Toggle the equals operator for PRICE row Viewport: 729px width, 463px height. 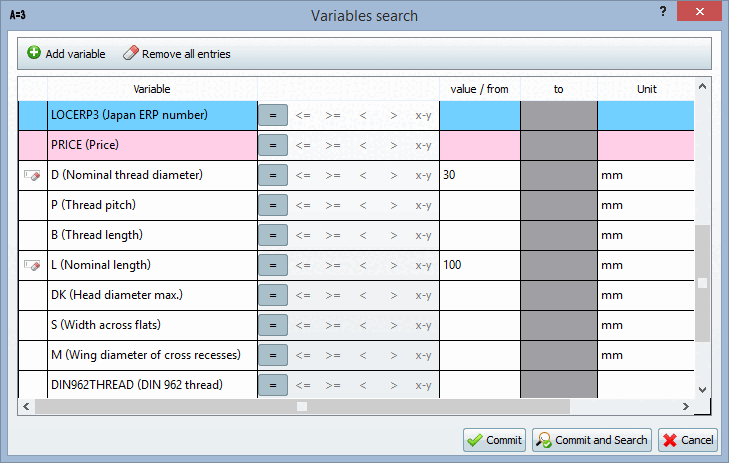pos(272,145)
